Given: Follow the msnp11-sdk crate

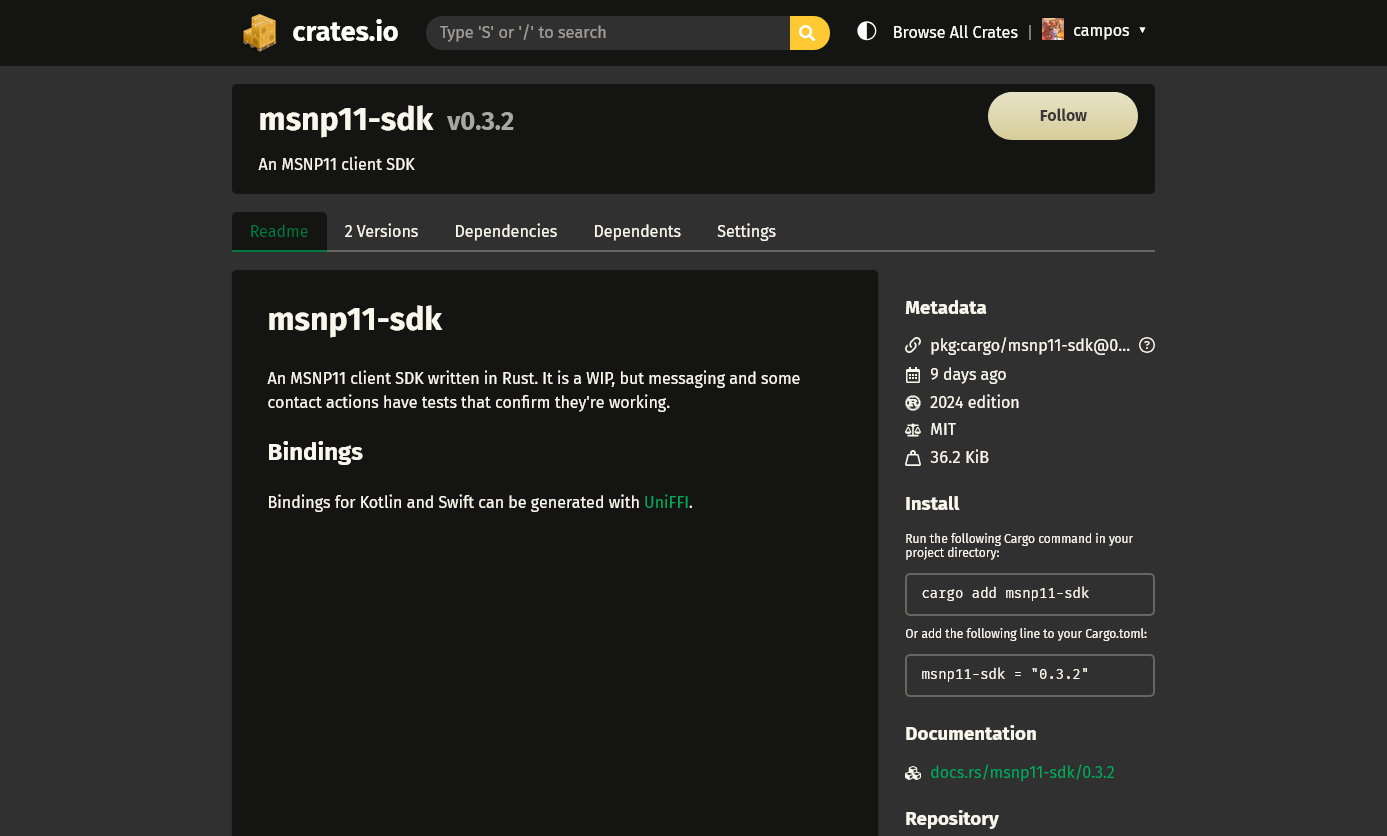Looking at the screenshot, I should pyautogui.click(x=1063, y=116).
